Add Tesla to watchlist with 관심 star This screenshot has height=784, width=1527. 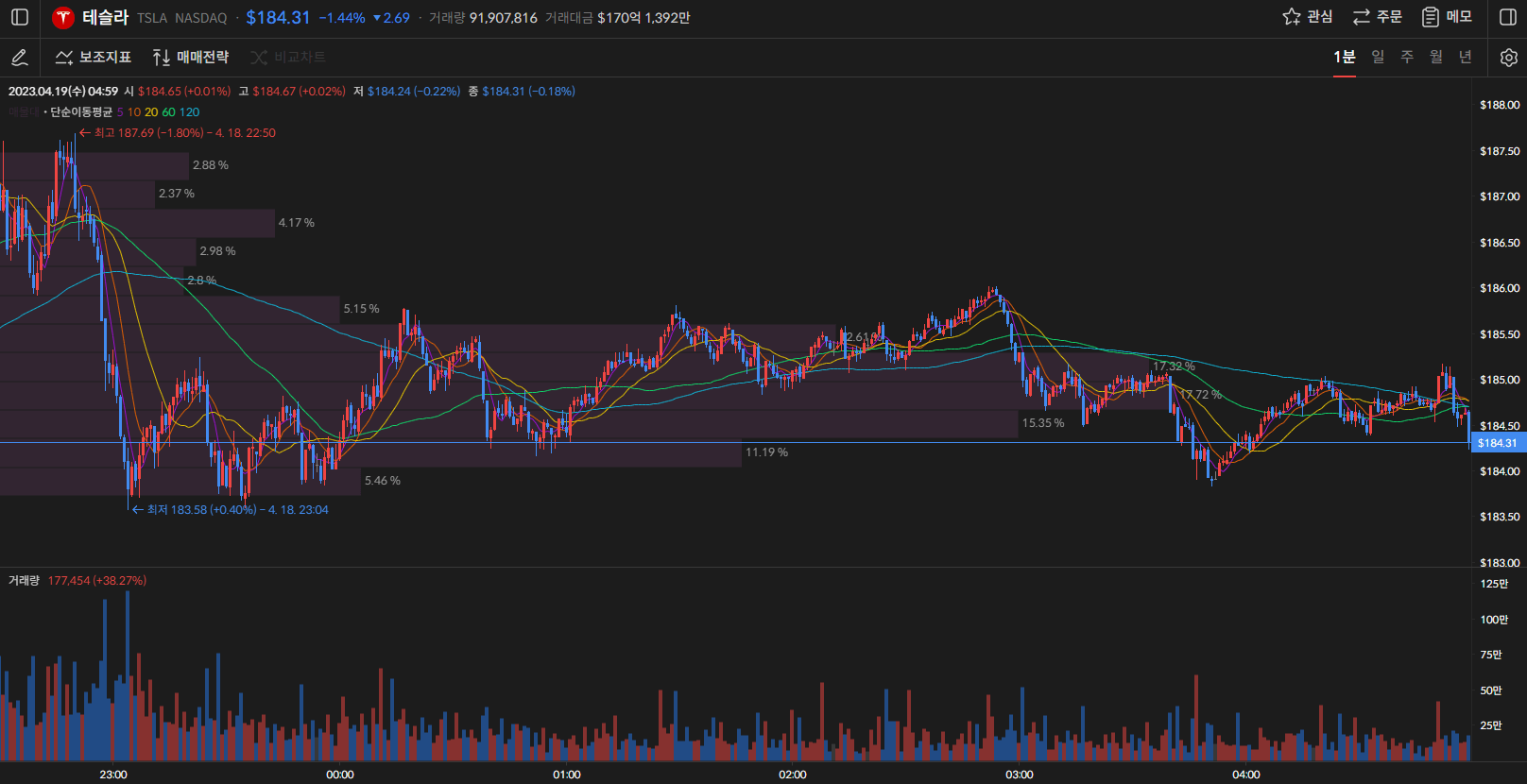click(x=1307, y=17)
